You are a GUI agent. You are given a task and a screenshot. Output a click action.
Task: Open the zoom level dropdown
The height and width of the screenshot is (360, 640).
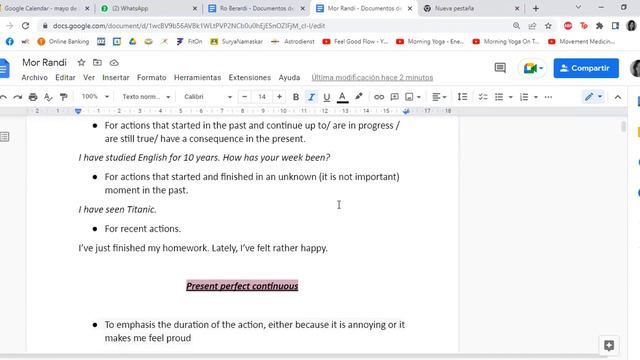point(95,97)
